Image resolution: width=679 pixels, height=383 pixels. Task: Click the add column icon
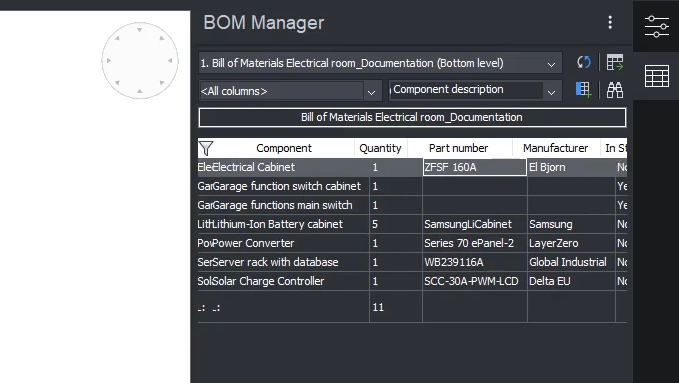583,90
